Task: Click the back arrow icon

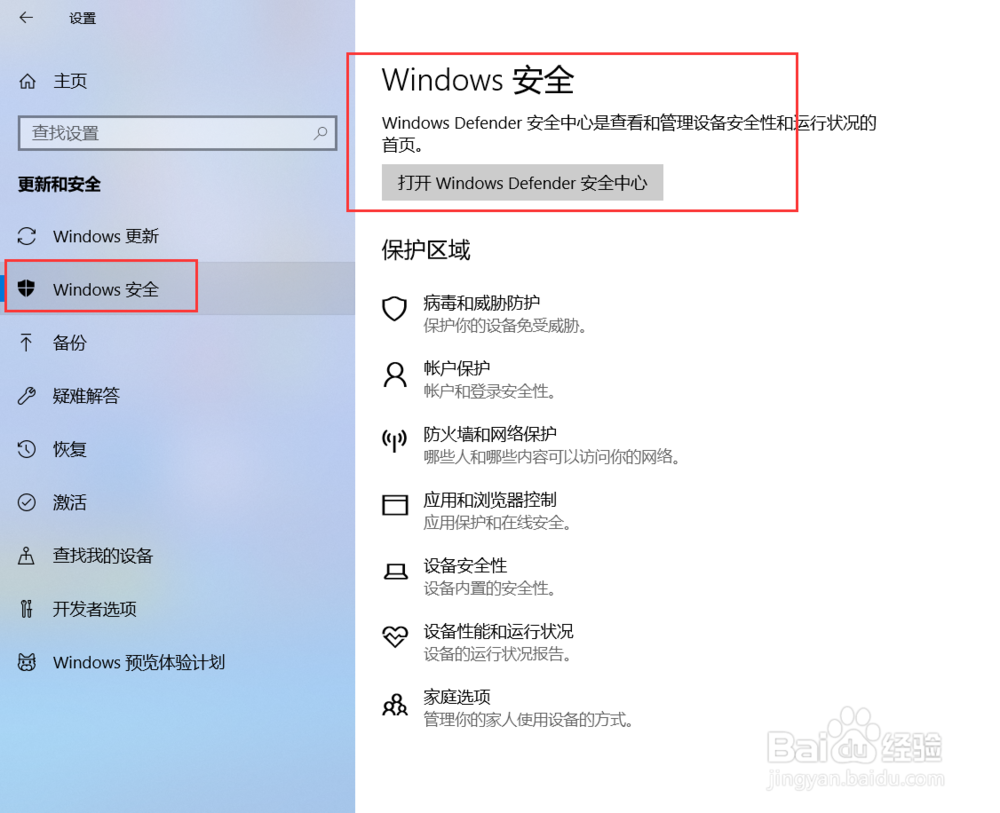Action: point(26,18)
